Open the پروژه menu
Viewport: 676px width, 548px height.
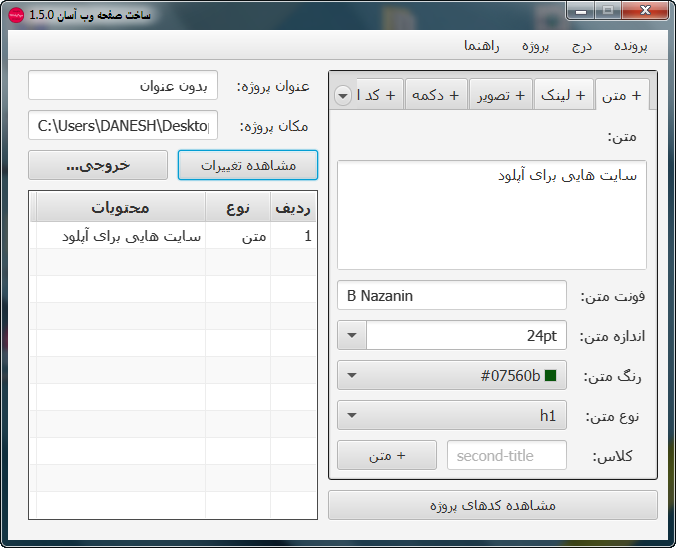click(x=535, y=46)
